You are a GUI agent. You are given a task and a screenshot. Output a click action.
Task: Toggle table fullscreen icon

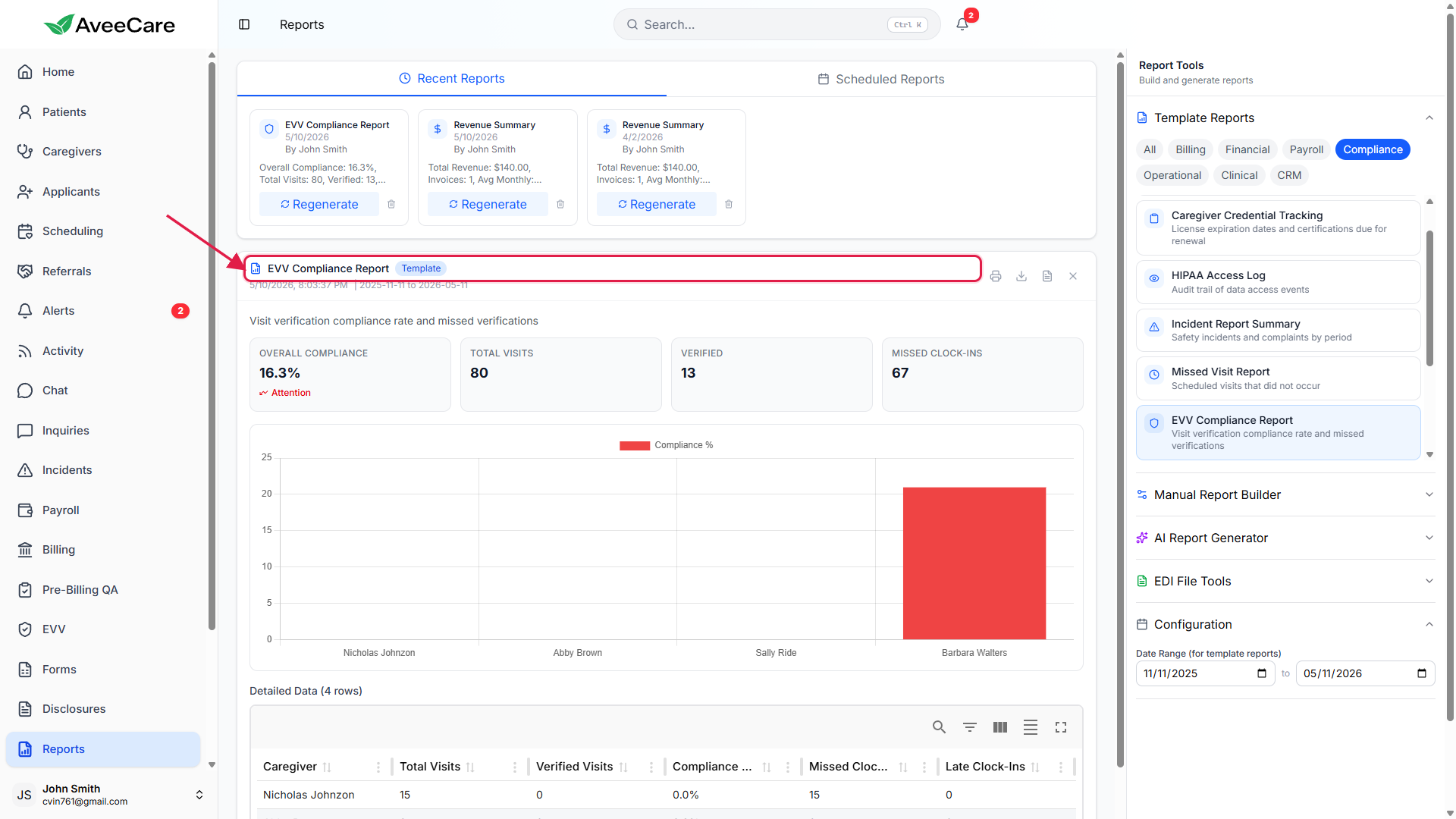coord(1061,727)
